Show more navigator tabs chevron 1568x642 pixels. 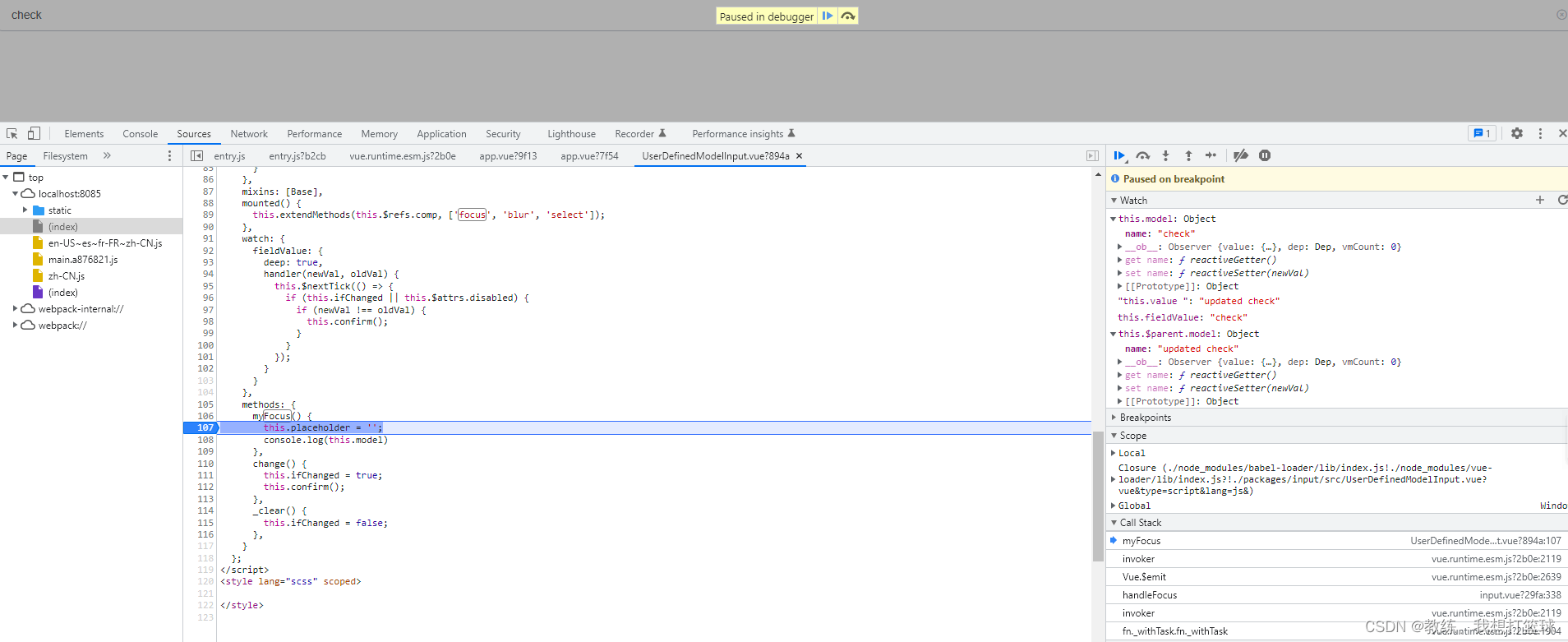click(x=107, y=155)
